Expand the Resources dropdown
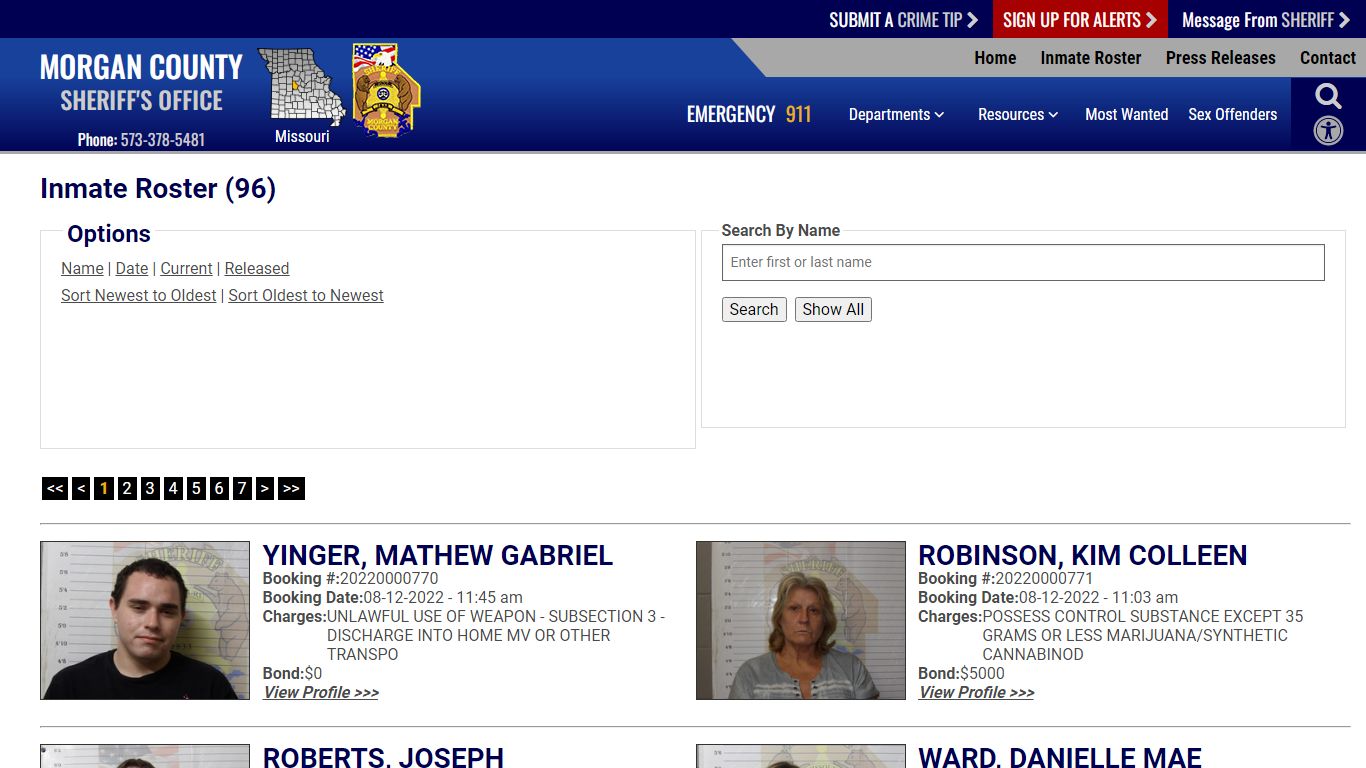Viewport: 1366px width, 768px height. click(1018, 115)
